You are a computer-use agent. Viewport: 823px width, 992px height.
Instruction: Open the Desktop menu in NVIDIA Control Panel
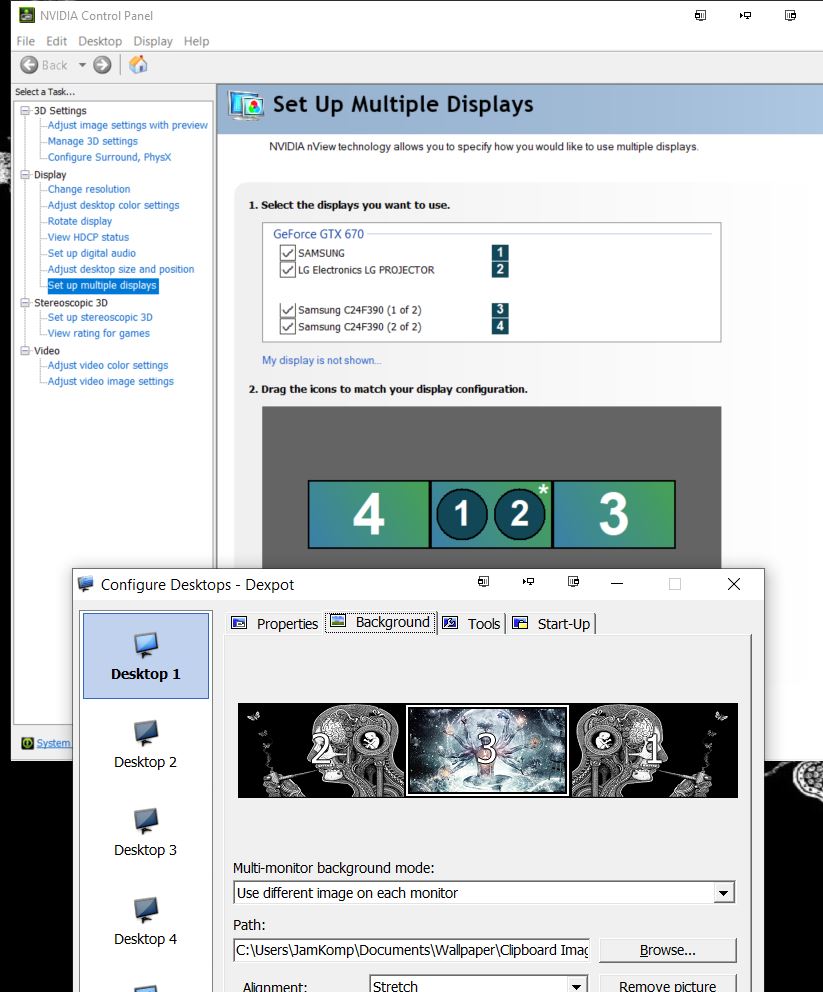[x=100, y=41]
